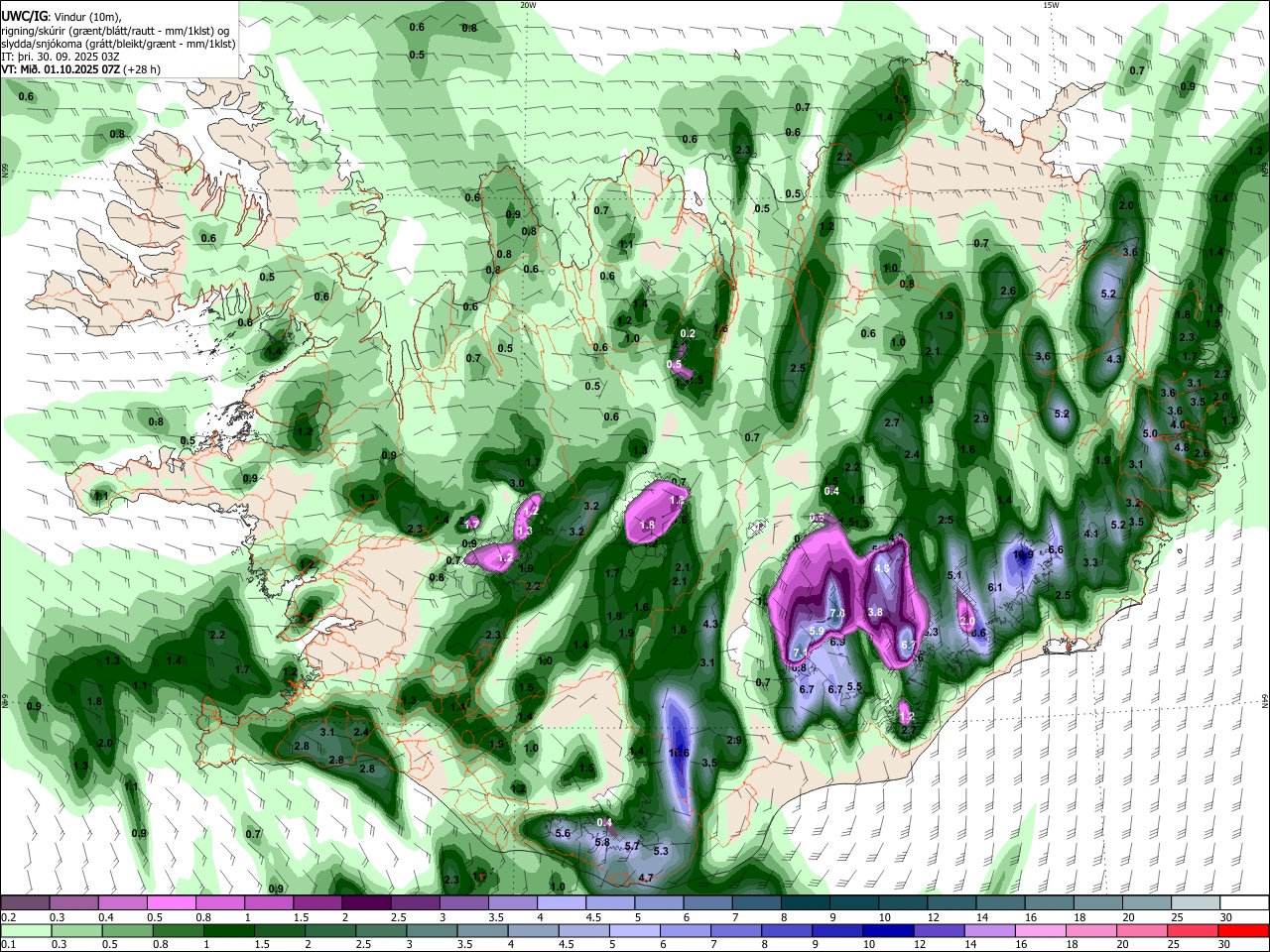Click the map value '5.9' in the purple area
The image size is (1270, 952).
(817, 631)
